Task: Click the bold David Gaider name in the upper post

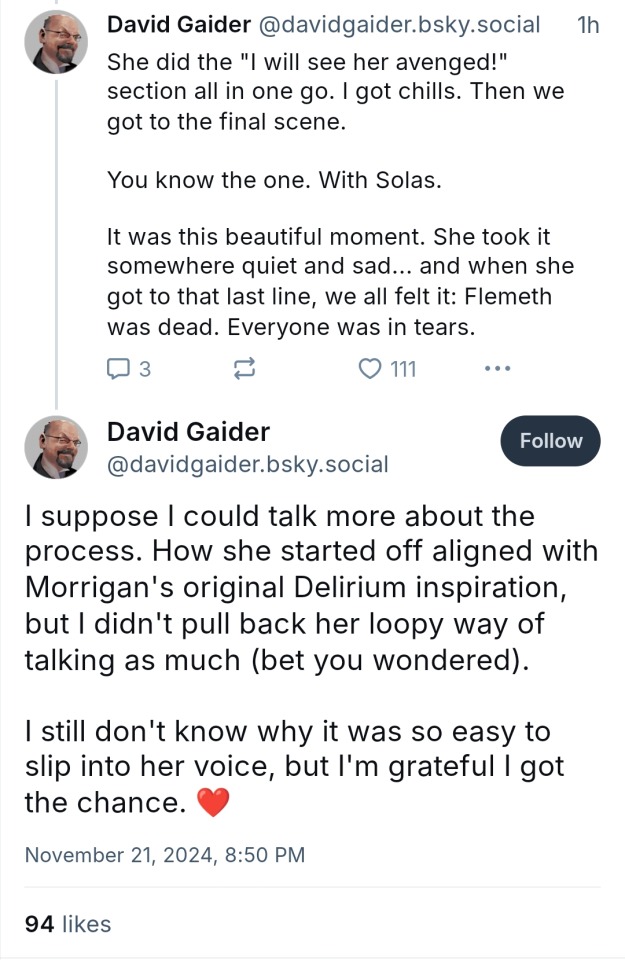Action: (x=178, y=25)
